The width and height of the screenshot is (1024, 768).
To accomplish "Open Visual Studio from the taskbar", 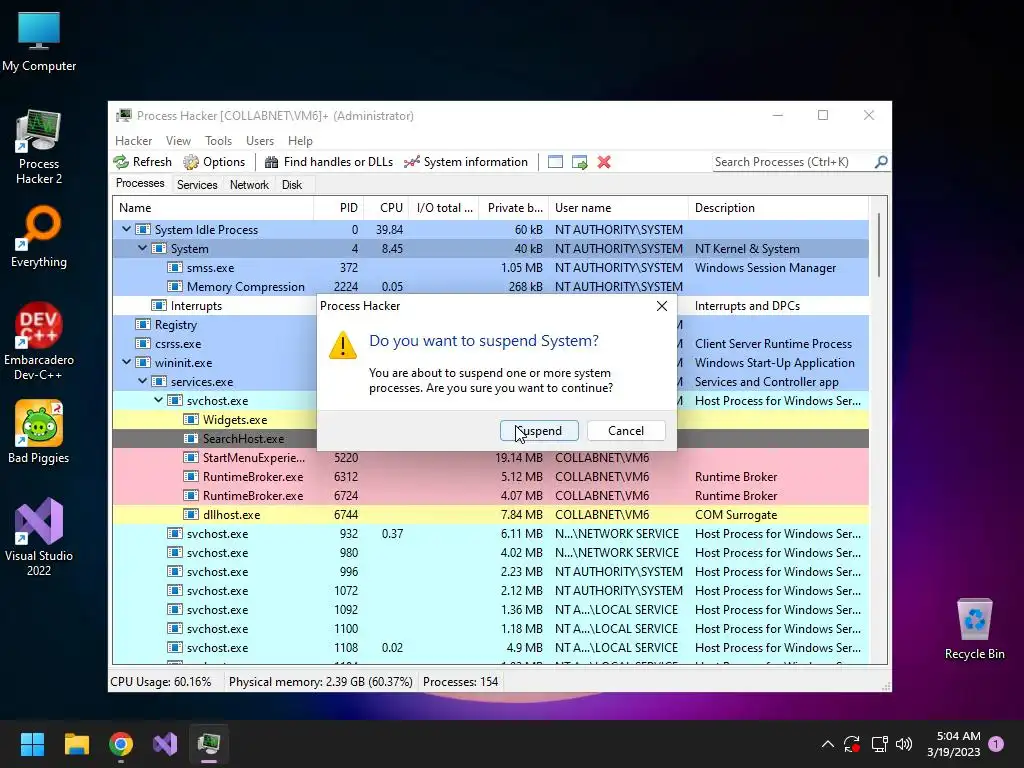I will (165, 744).
